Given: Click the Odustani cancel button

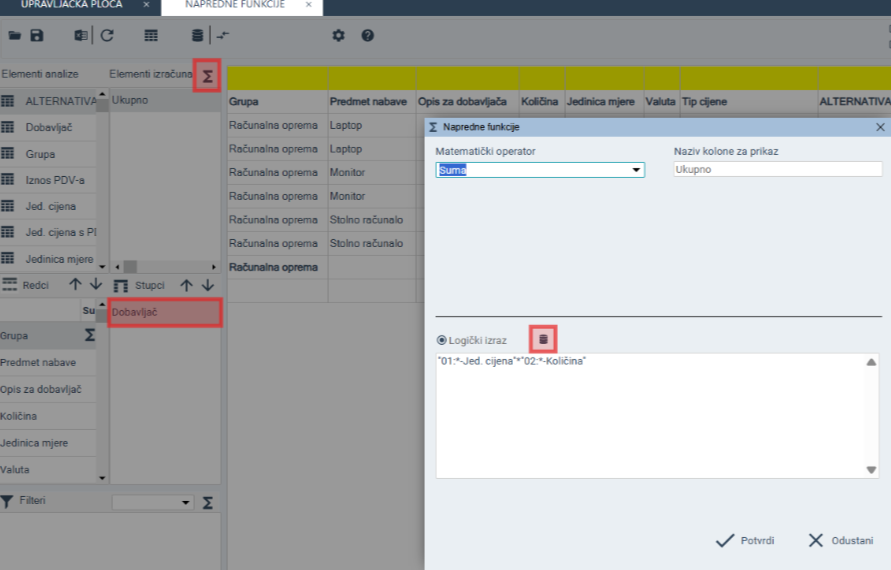Looking at the screenshot, I should point(840,540).
